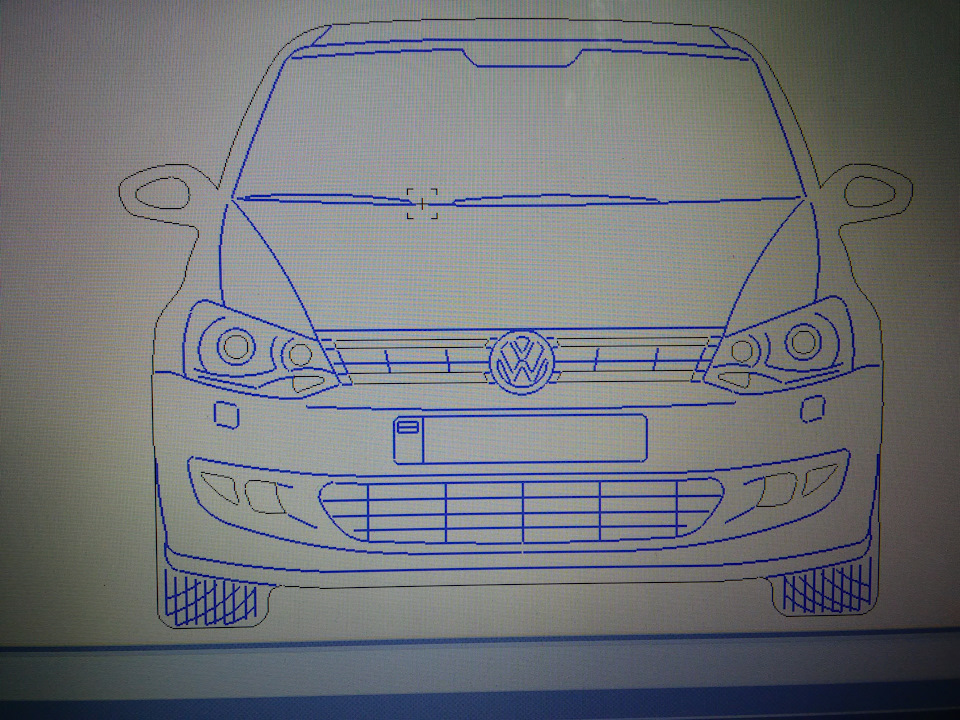This screenshot has width=960, height=720.
Task: Select the small square right bumper sensor
Action: point(812,409)
